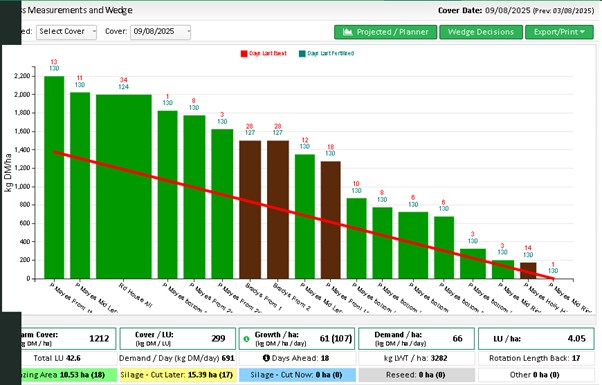
Task: Click the info icon next to Days Ahead
Action: tap(266, 358)
